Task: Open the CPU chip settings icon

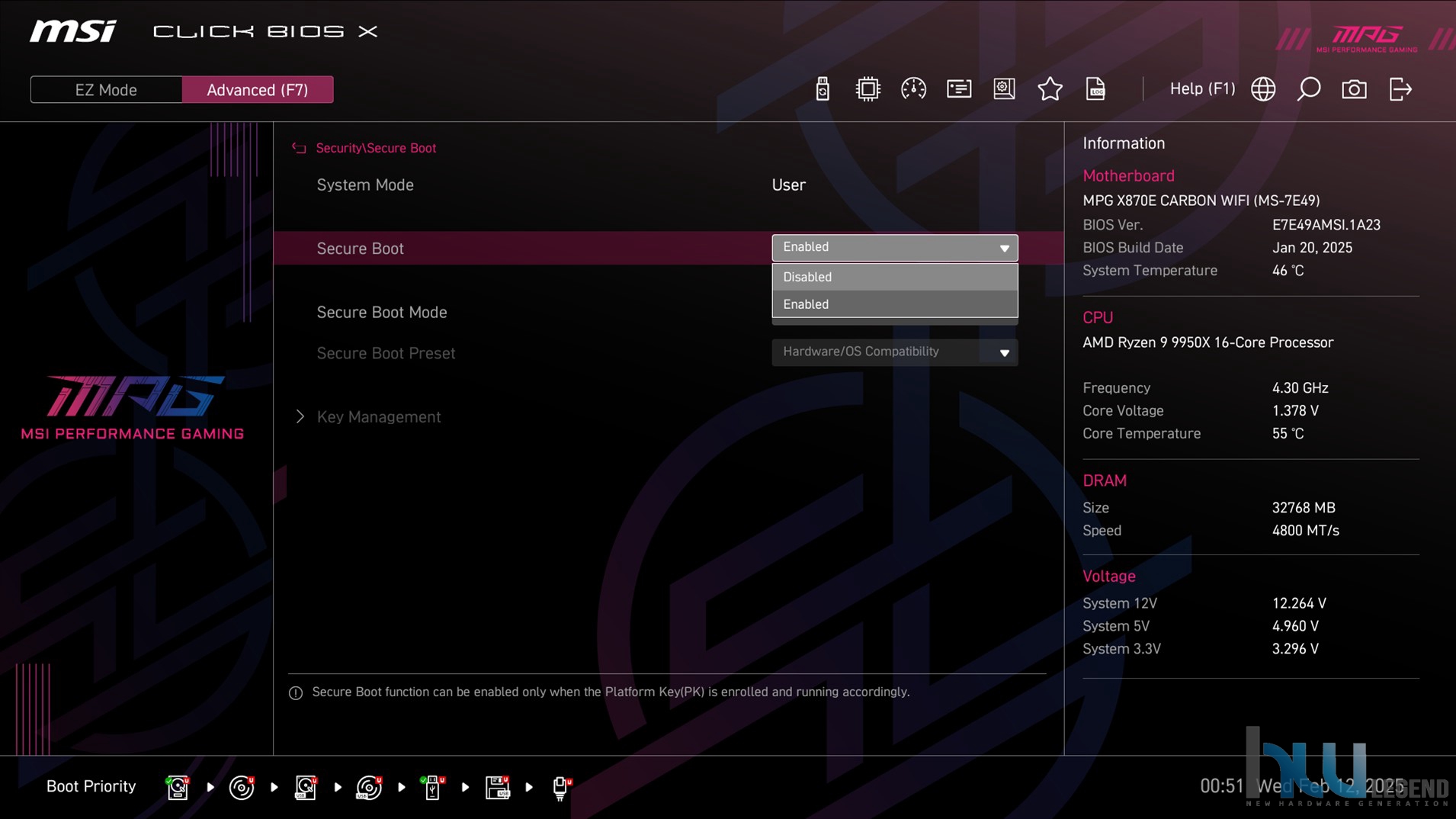Action: [x=868, y=89]
